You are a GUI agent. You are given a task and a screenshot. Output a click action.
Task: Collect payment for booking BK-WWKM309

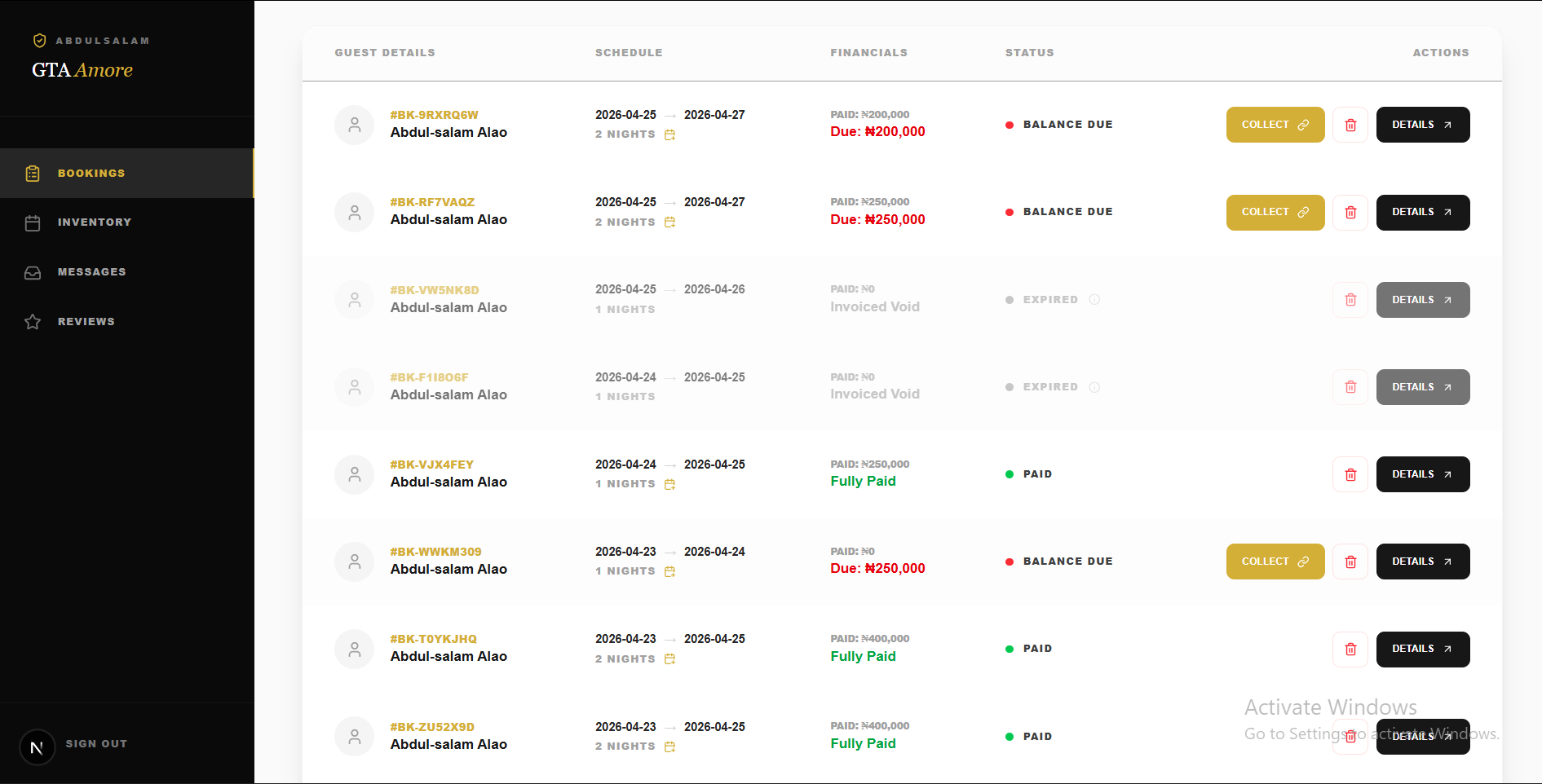(1275, 562)
